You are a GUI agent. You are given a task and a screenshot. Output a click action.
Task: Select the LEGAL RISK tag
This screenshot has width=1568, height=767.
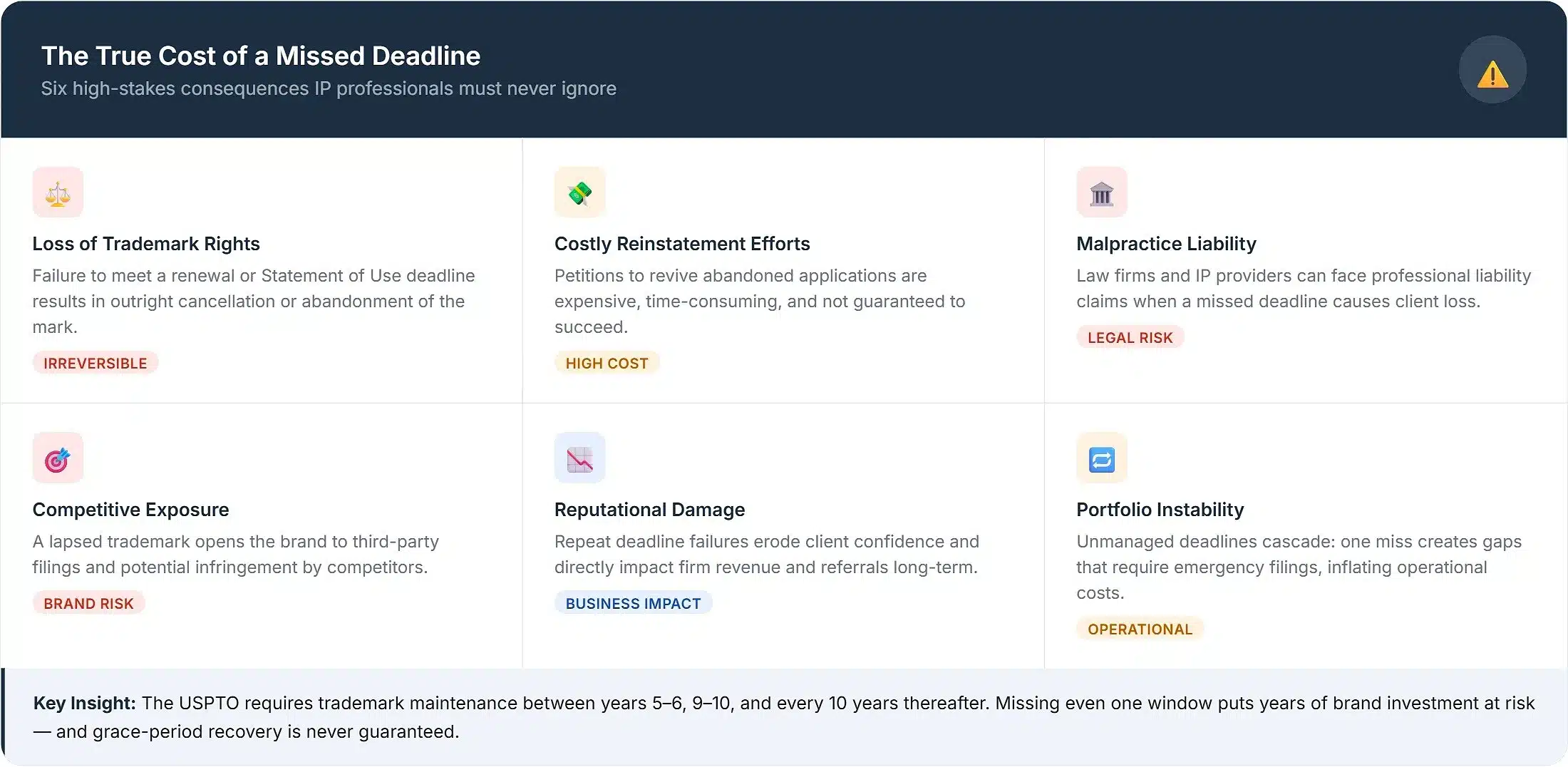pos(1130,338)
